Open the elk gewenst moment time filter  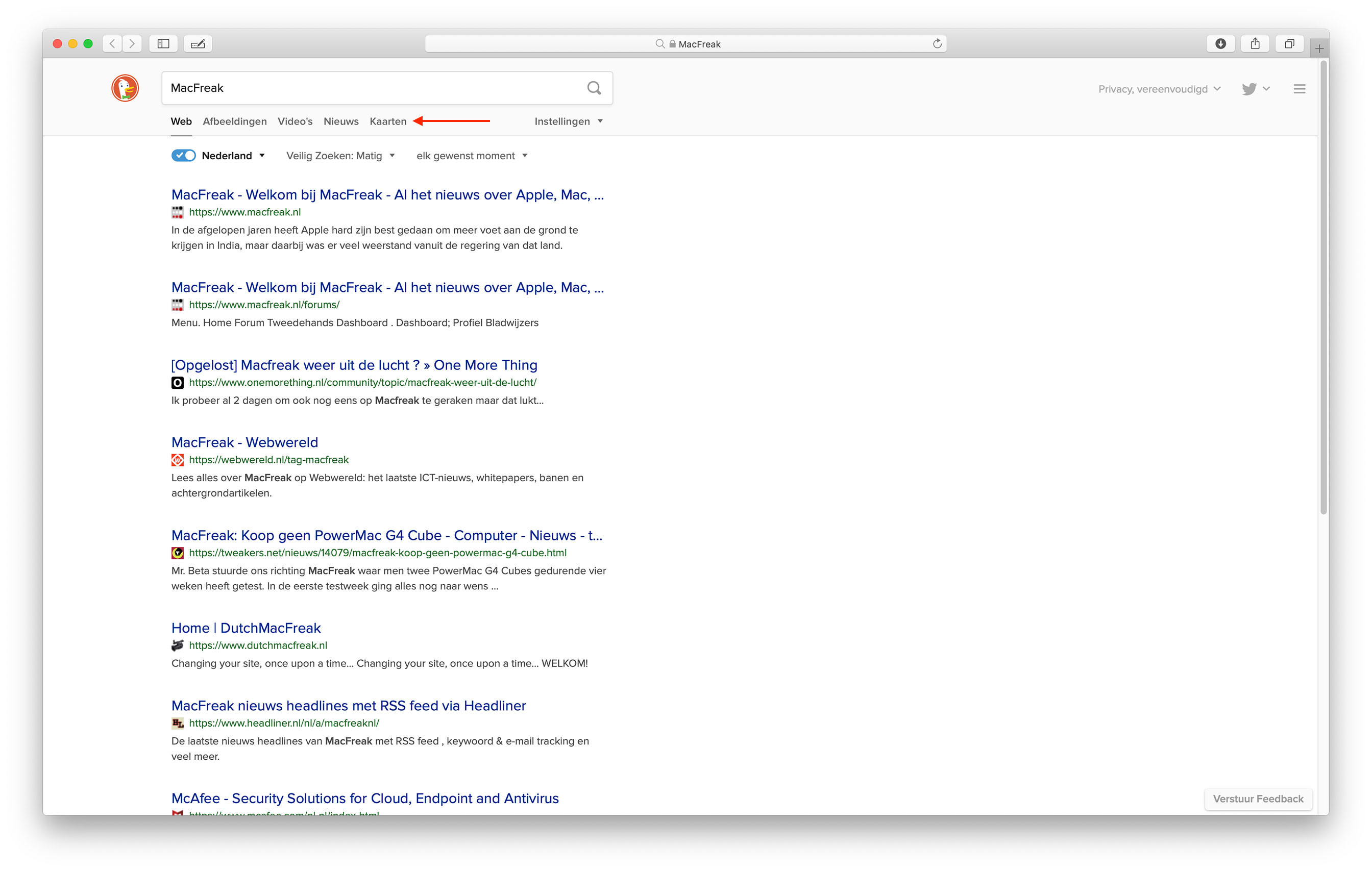pyautogui.click(x=472, y=156)
